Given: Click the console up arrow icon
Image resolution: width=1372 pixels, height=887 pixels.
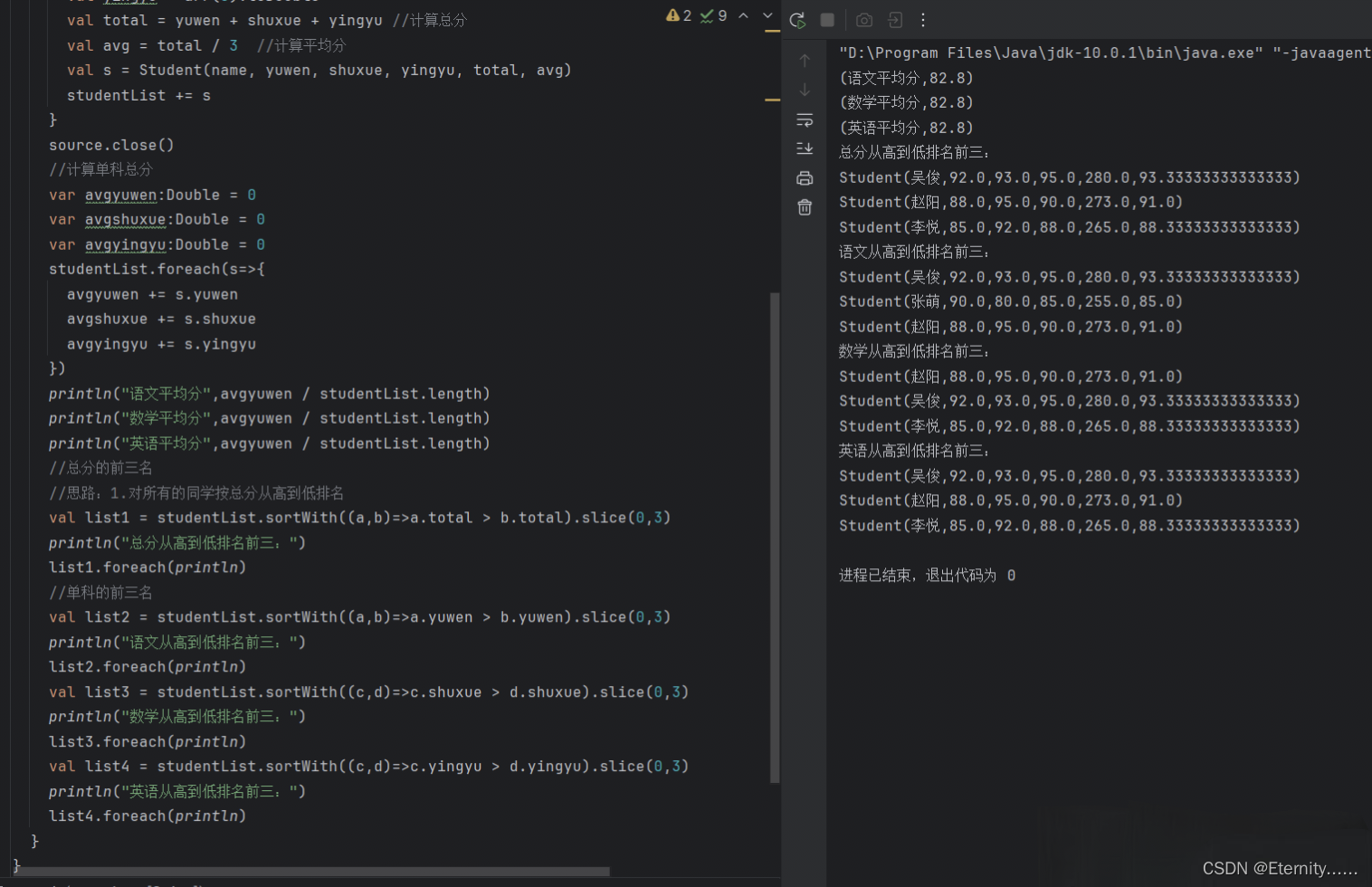Looking at the screenshot, I should click(x=805, y=61).
